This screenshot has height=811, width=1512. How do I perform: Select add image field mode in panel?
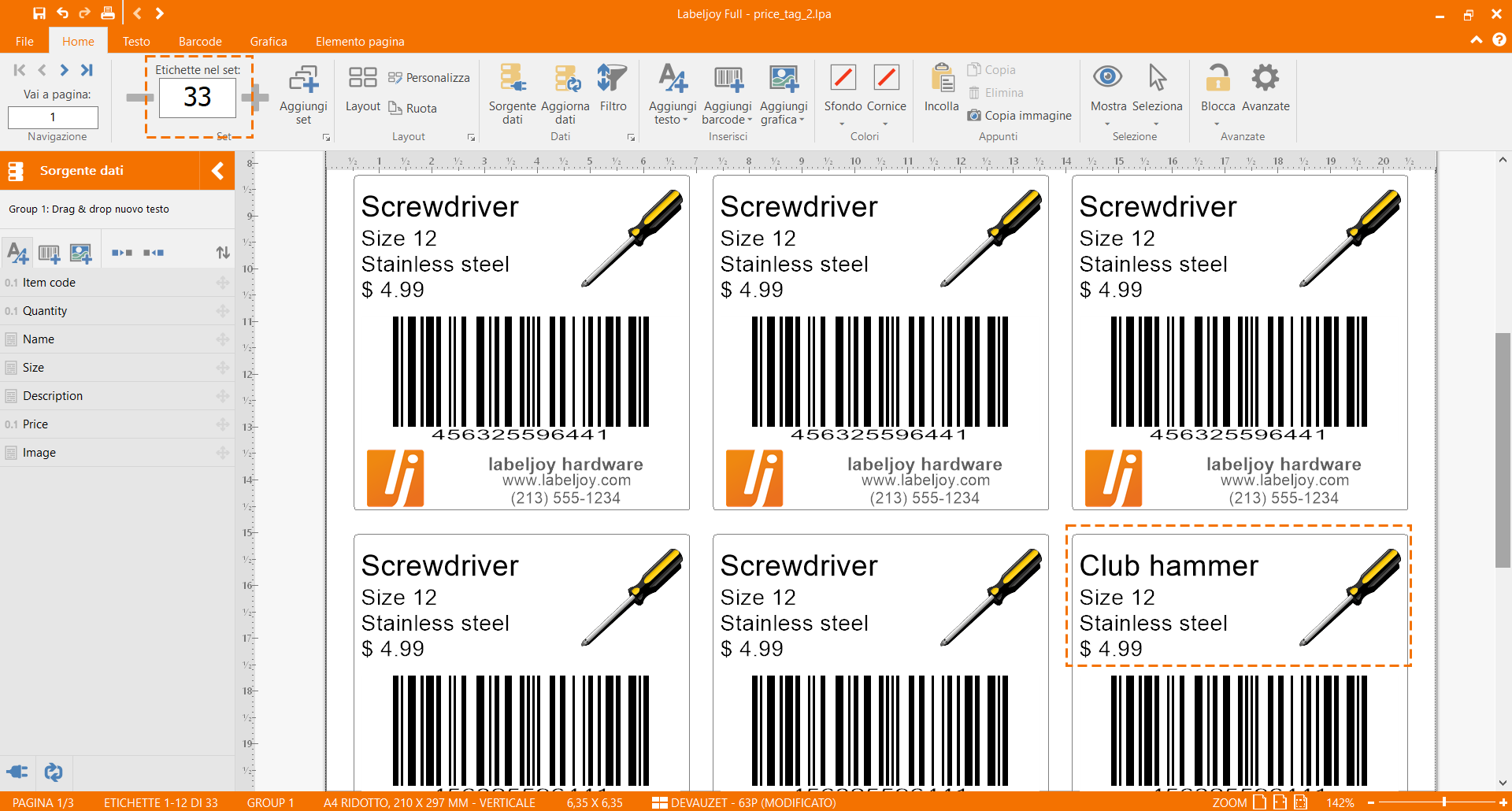pos(80,253)
